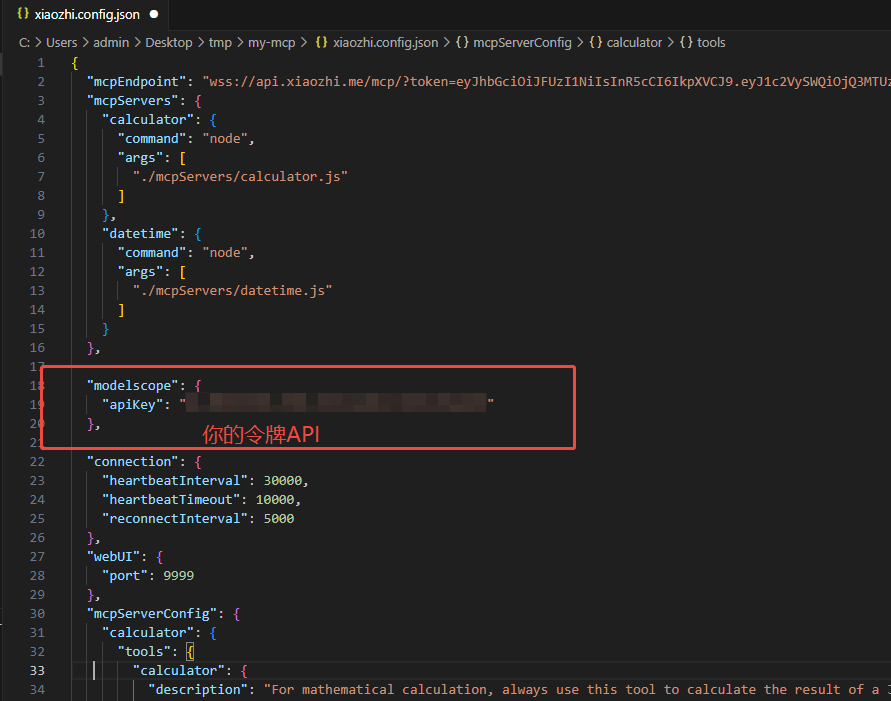Click the blurred apiKey value string
Screen dimensions: 891x701
tap(336, 403)
